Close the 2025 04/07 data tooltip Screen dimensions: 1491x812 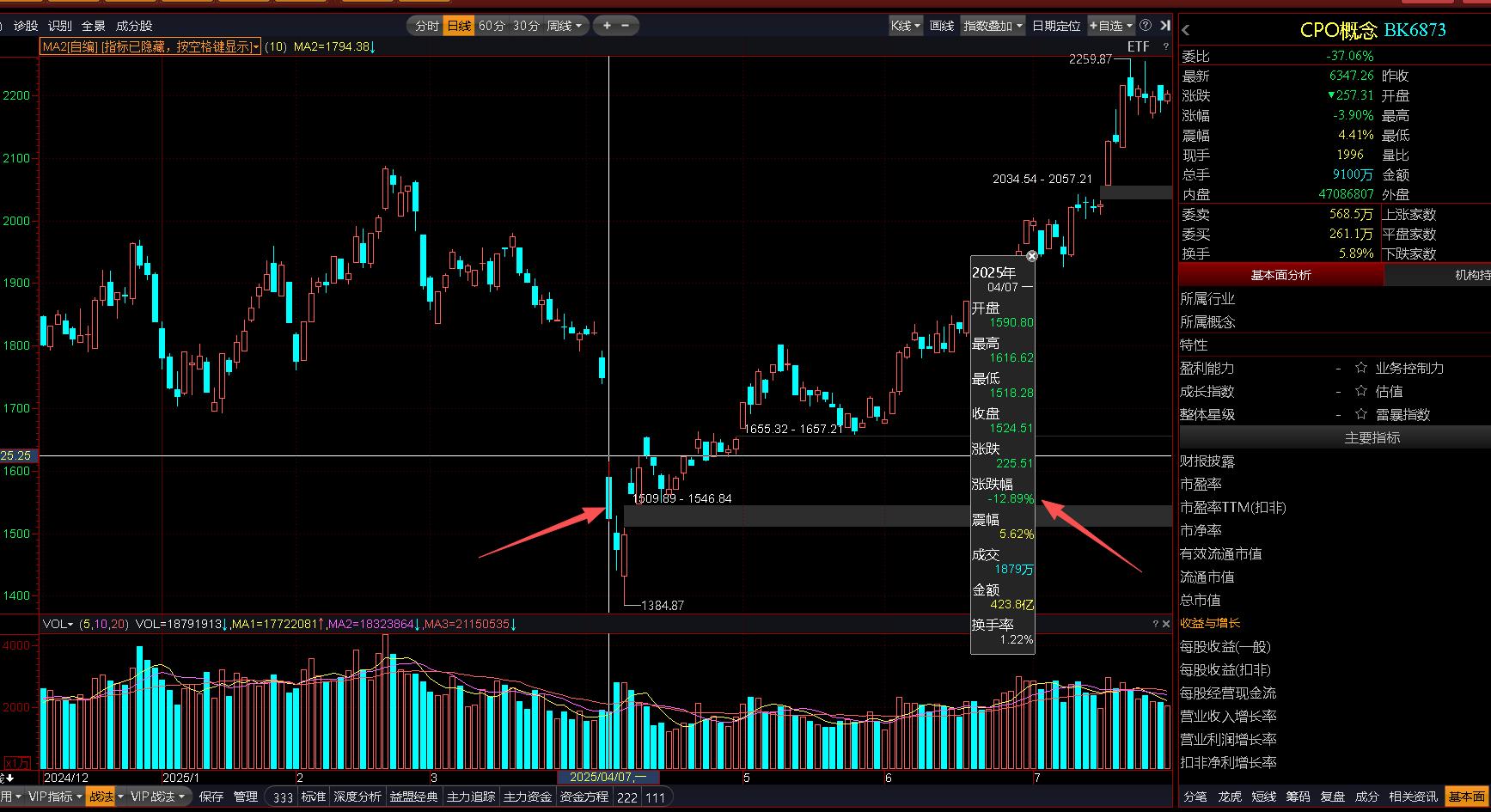1032,256
